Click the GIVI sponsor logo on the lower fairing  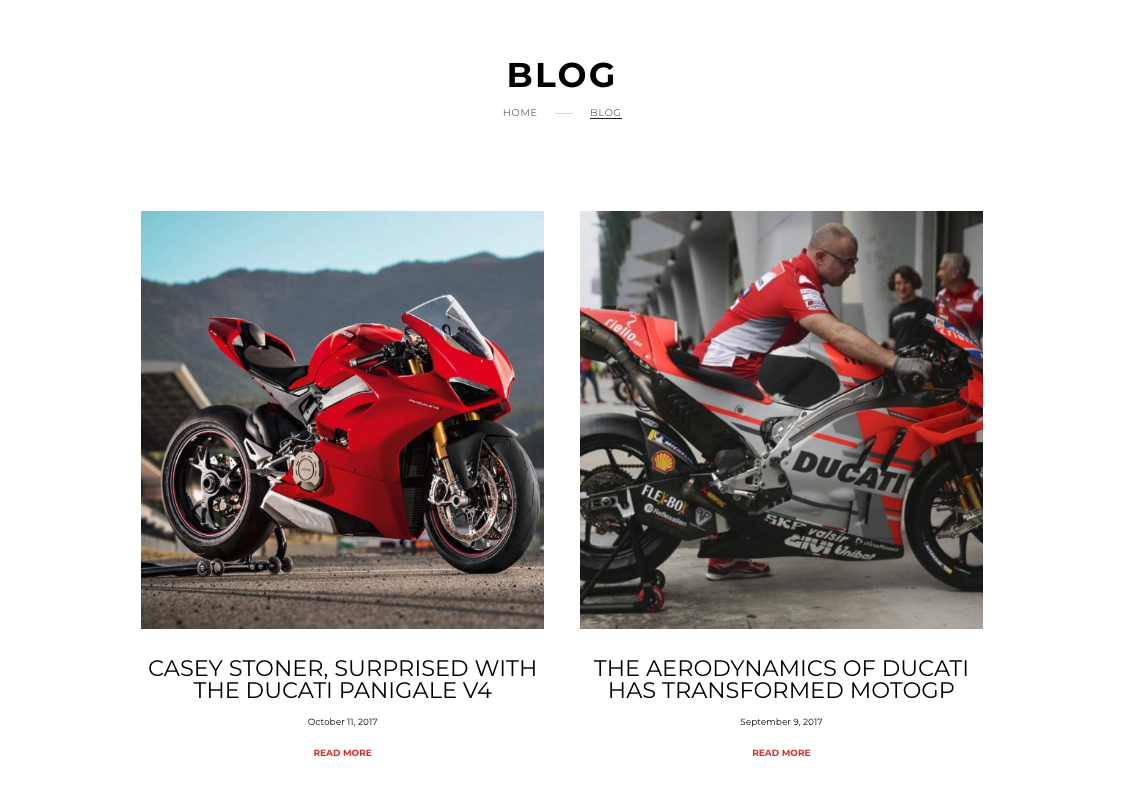click(807, 544)
